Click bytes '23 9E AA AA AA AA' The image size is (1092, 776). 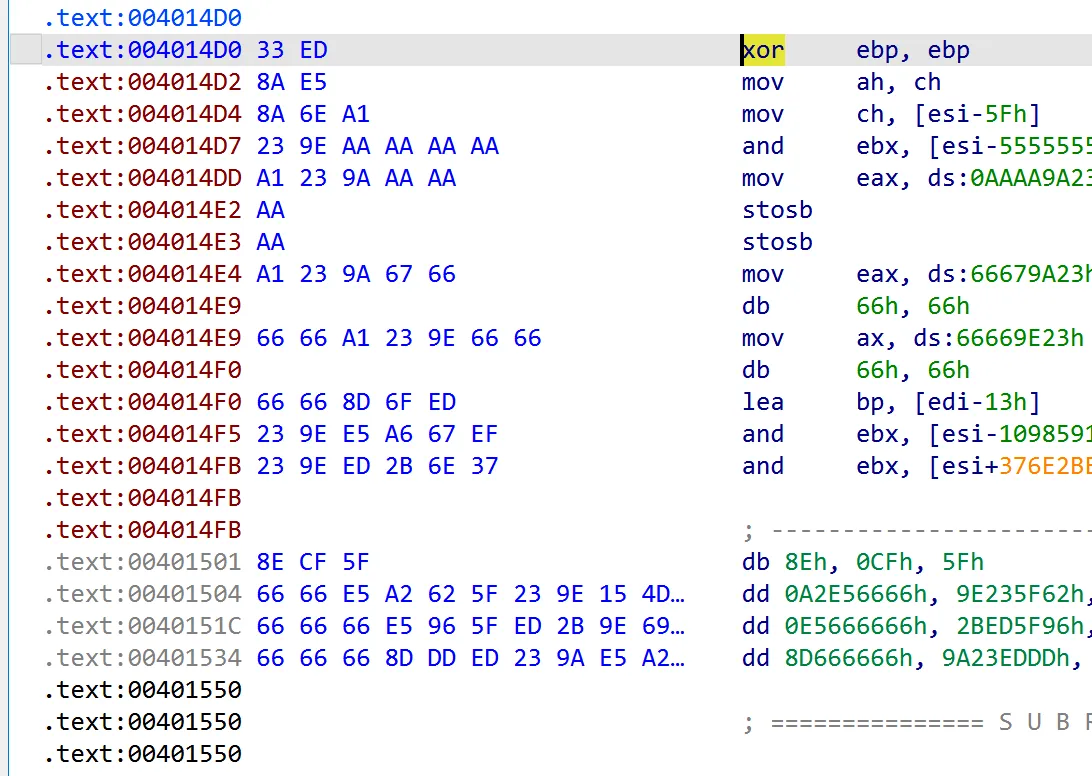[x=377, y=146]
